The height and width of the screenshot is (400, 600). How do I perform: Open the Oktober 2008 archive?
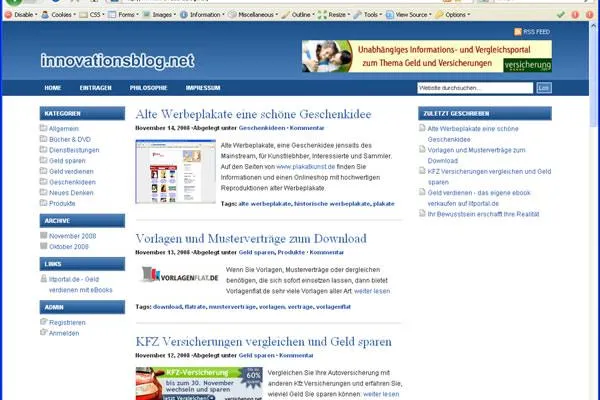pos(68,247)
